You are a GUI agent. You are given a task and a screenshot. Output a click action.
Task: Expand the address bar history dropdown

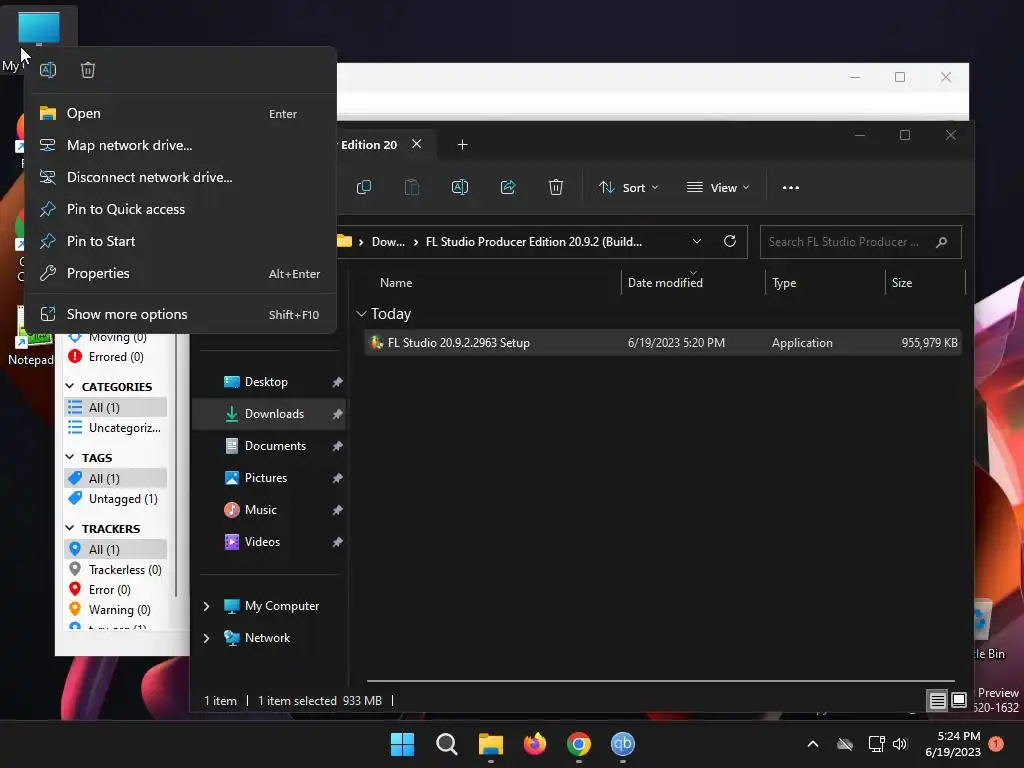point(697,242)
